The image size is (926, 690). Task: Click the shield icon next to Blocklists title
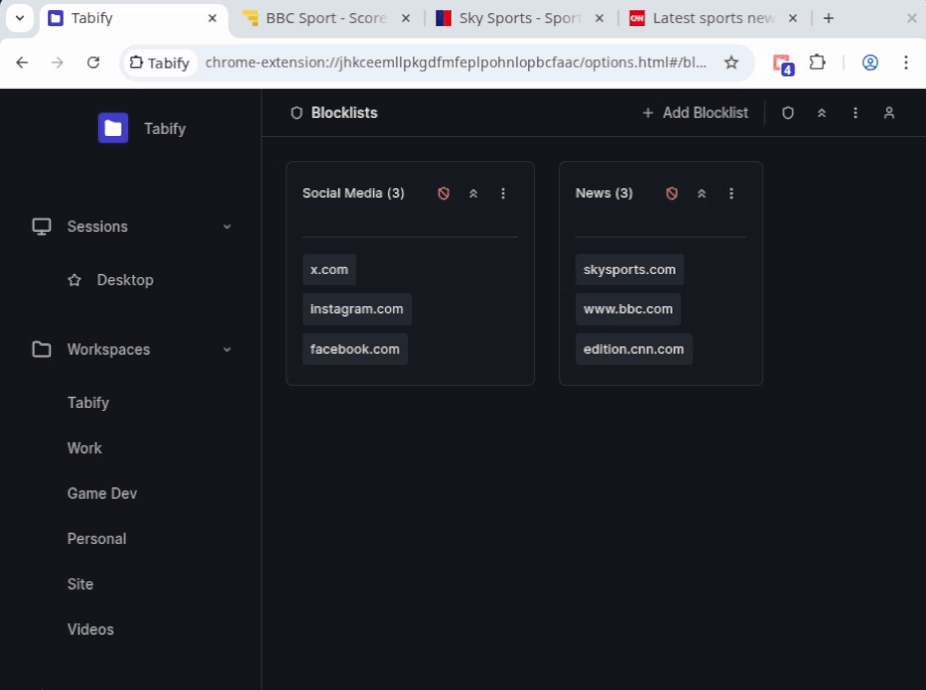[296, 113]
